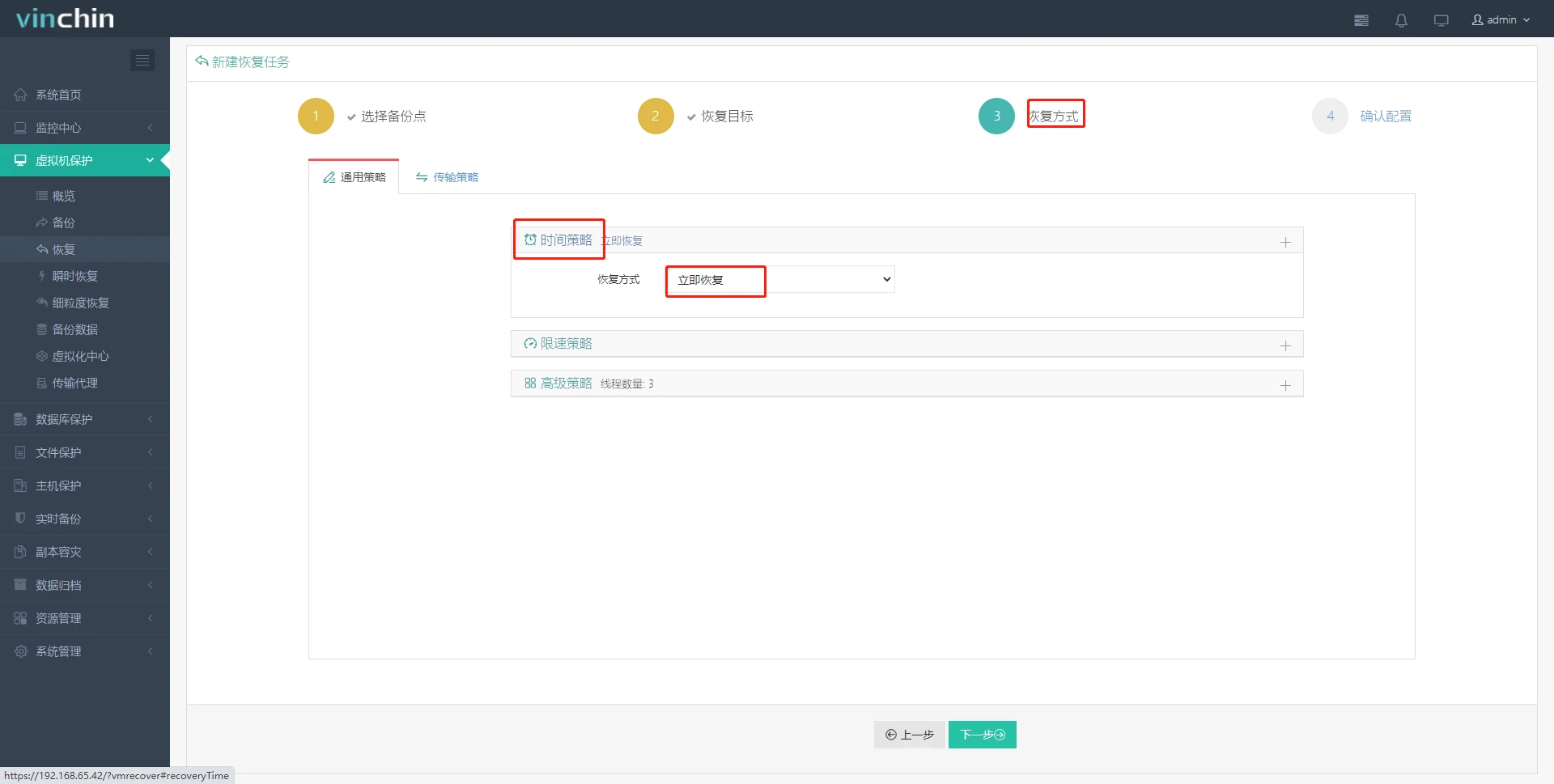This screenshot has height=784, width=1554.
Task: Click step 1 circle 选择备份点
Action: [316, 116]
